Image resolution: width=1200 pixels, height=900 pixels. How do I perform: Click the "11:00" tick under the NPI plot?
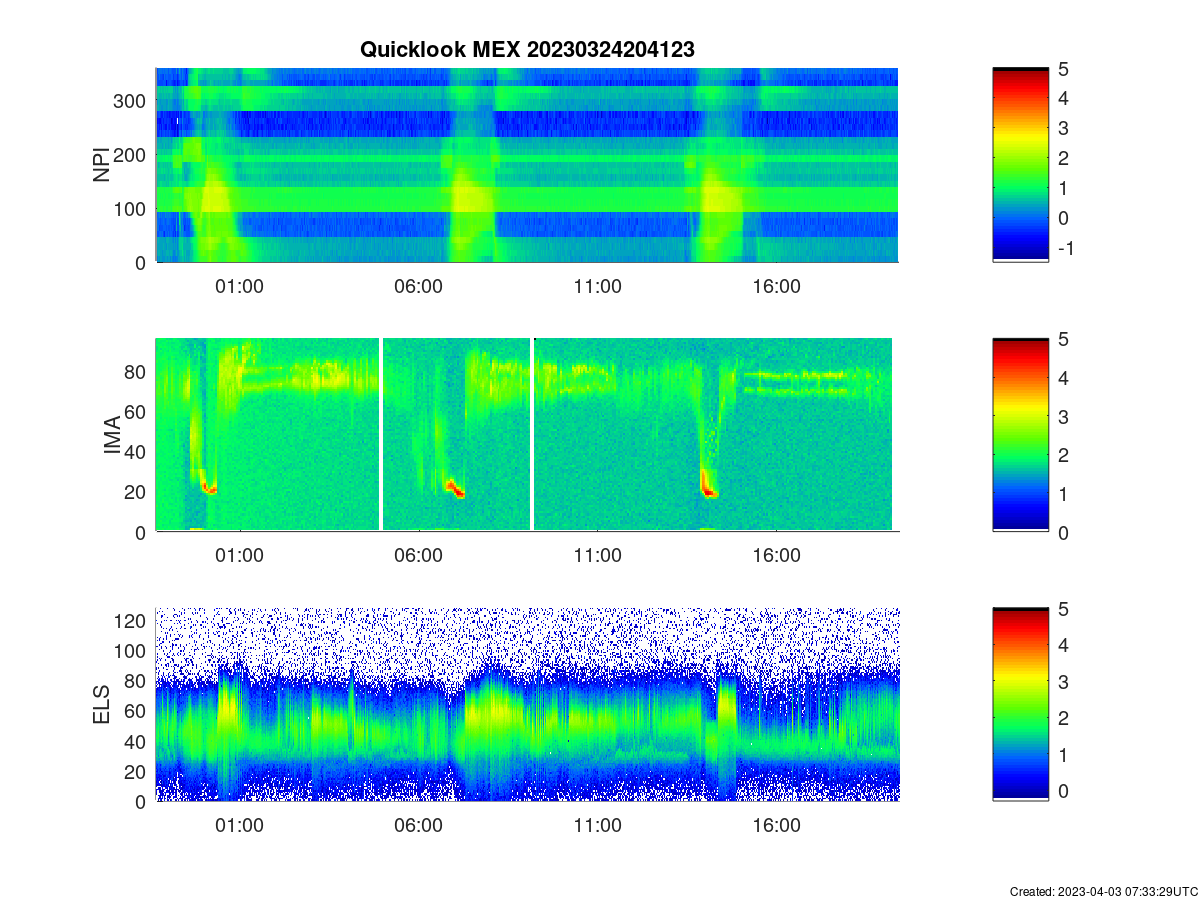point(598,286)
